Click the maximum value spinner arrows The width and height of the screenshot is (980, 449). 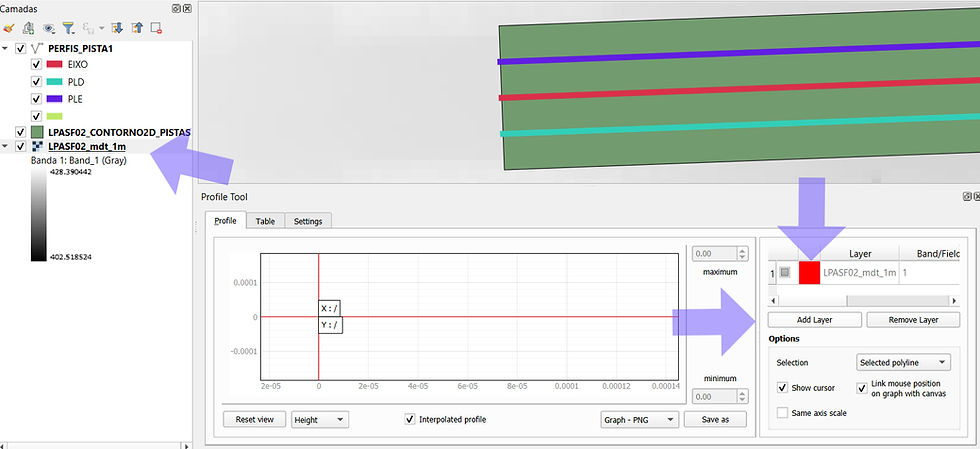coord(742,254)
